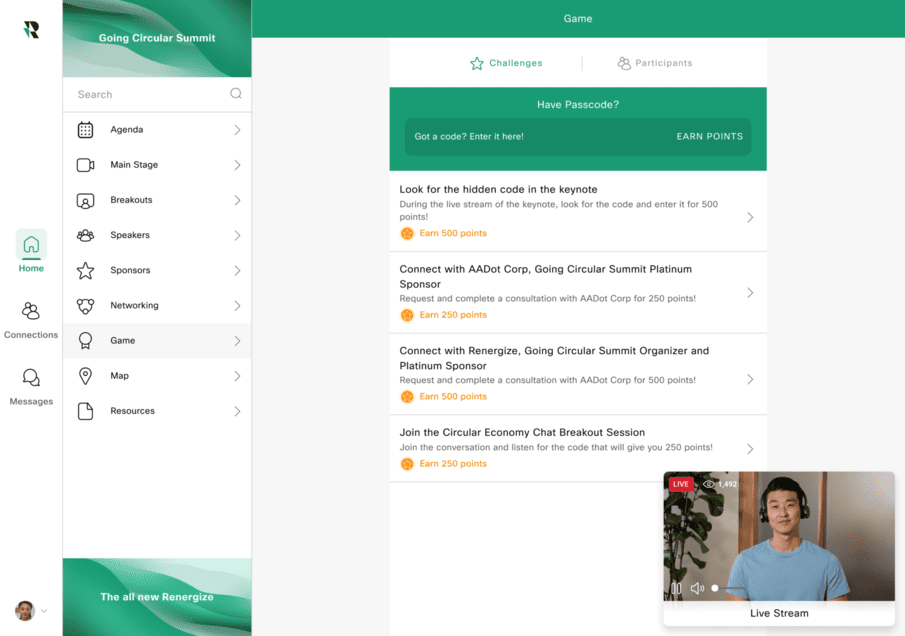The width and height of the screenshot is (905, 636).
Task: Open the Circular Economy Chat Breakout challenge
Action: 578,448
